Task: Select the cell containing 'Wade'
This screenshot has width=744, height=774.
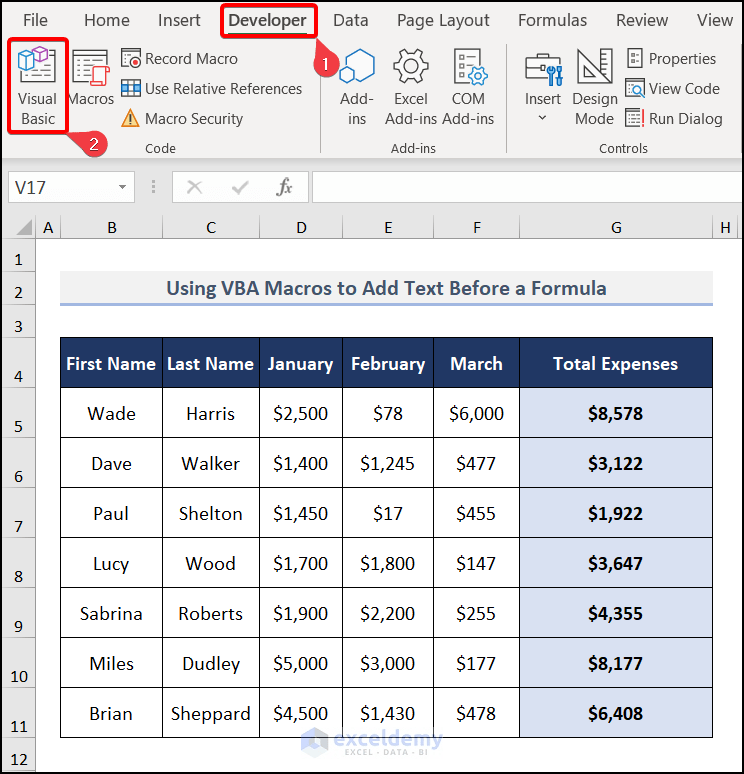Action: pos(112,413)
